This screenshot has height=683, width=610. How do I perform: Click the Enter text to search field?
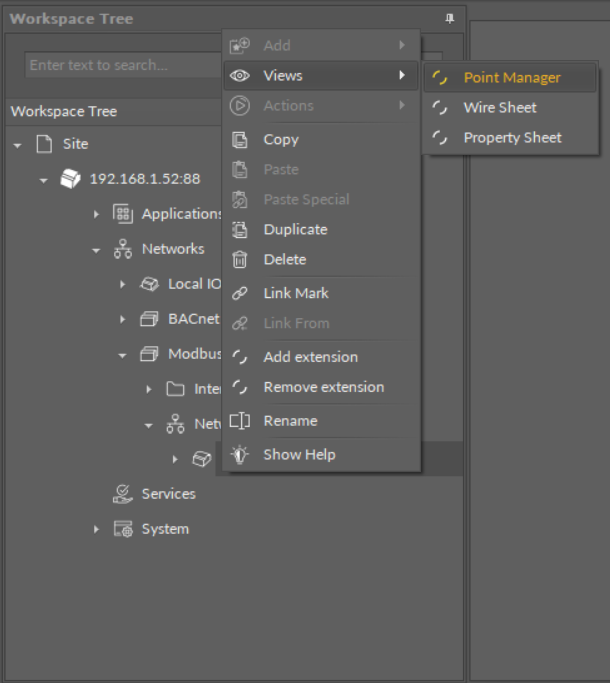(x=120, y=65)
